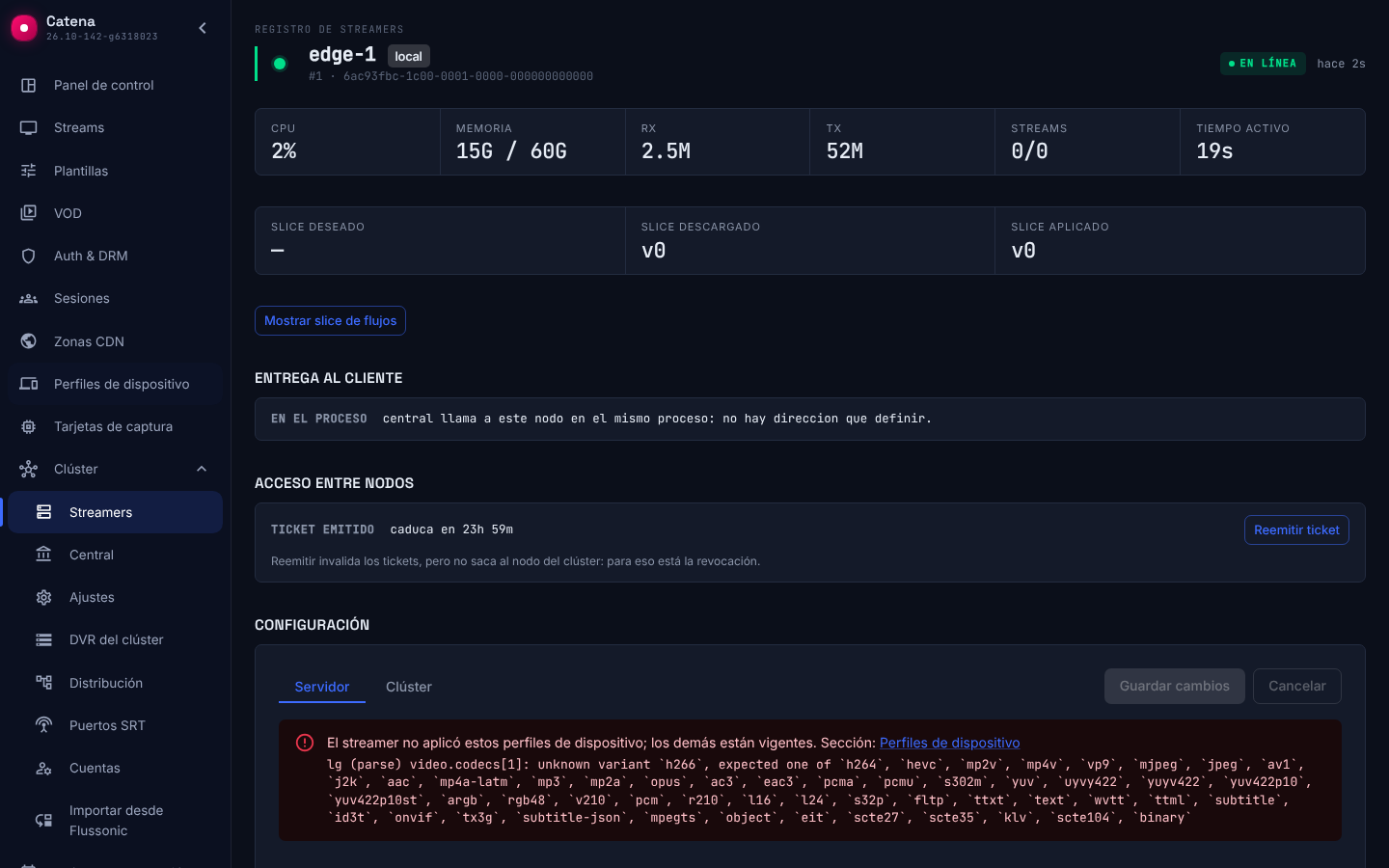Click the Importar desde Flussonic icon
Viewport: 1389px width, 868px height.
coord(44,821)
